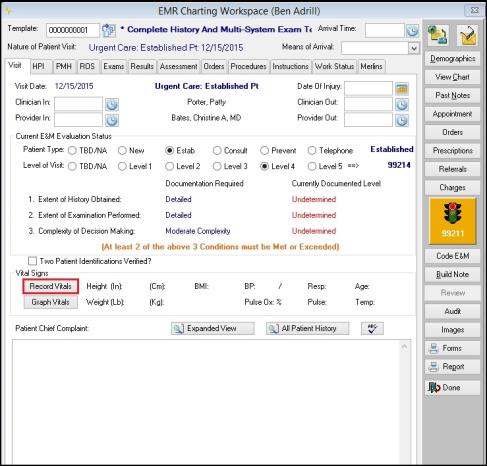Click the Record Vitals button

[51, 286]
